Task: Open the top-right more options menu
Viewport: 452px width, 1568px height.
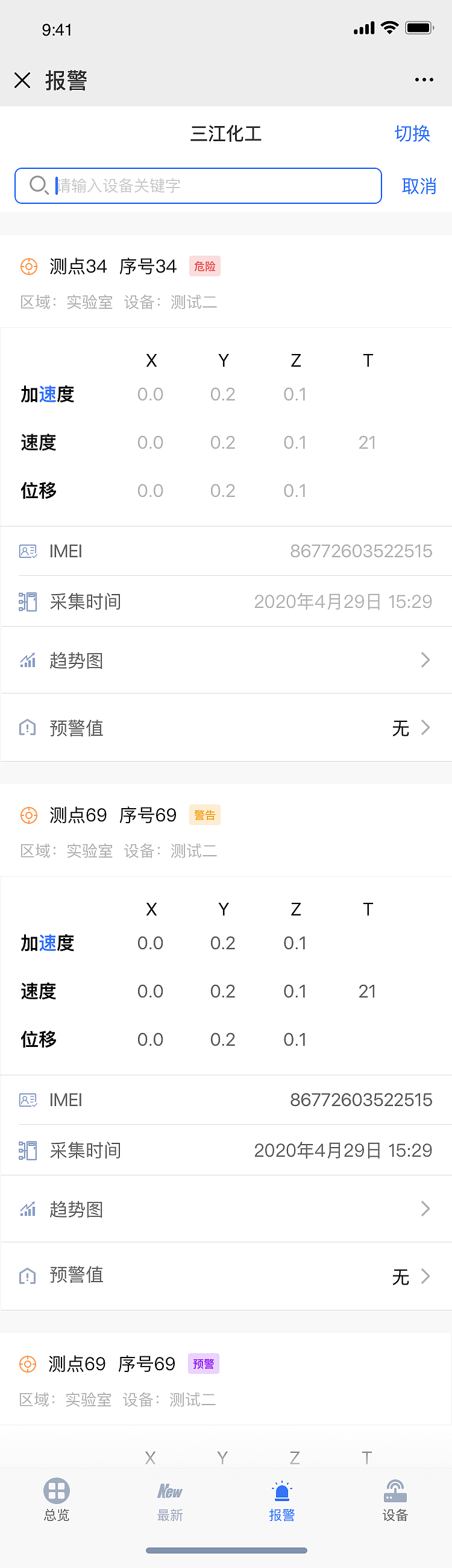Action: click(424, 80)
